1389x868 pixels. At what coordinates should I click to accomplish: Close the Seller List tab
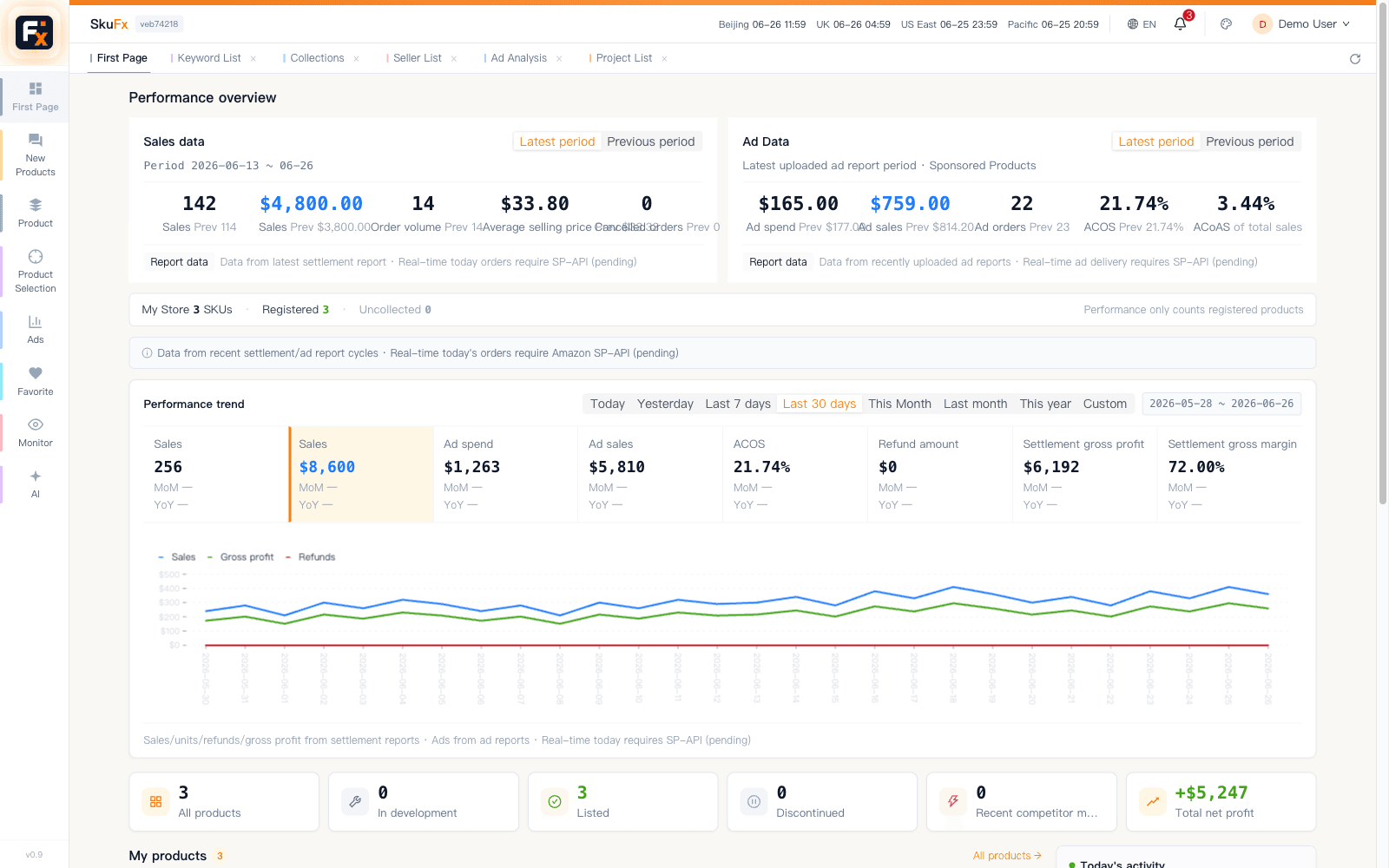click(x=454, y=59)
